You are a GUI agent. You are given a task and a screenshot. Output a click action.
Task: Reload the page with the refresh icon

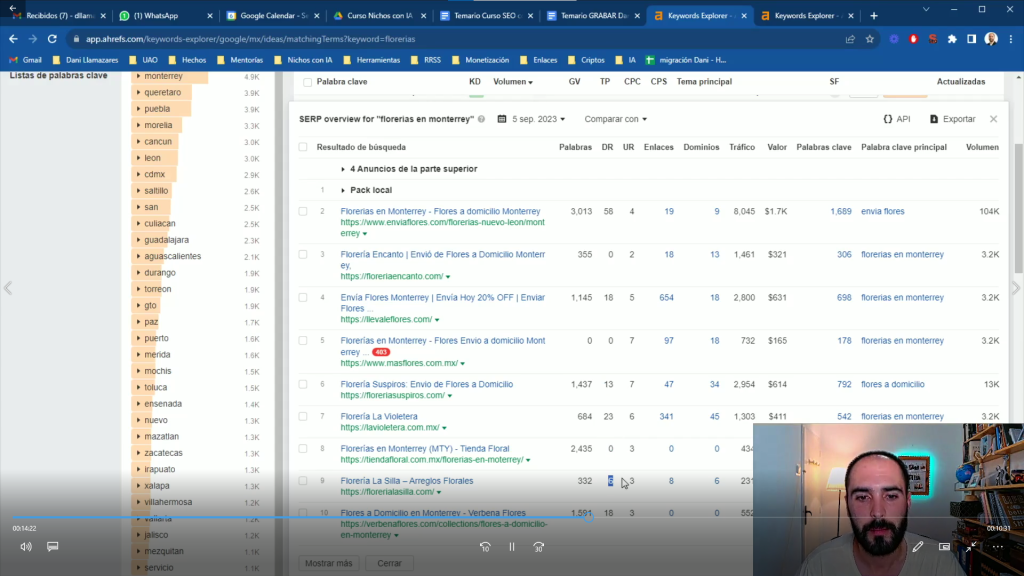pyautogui.click(x=52, y=39)
